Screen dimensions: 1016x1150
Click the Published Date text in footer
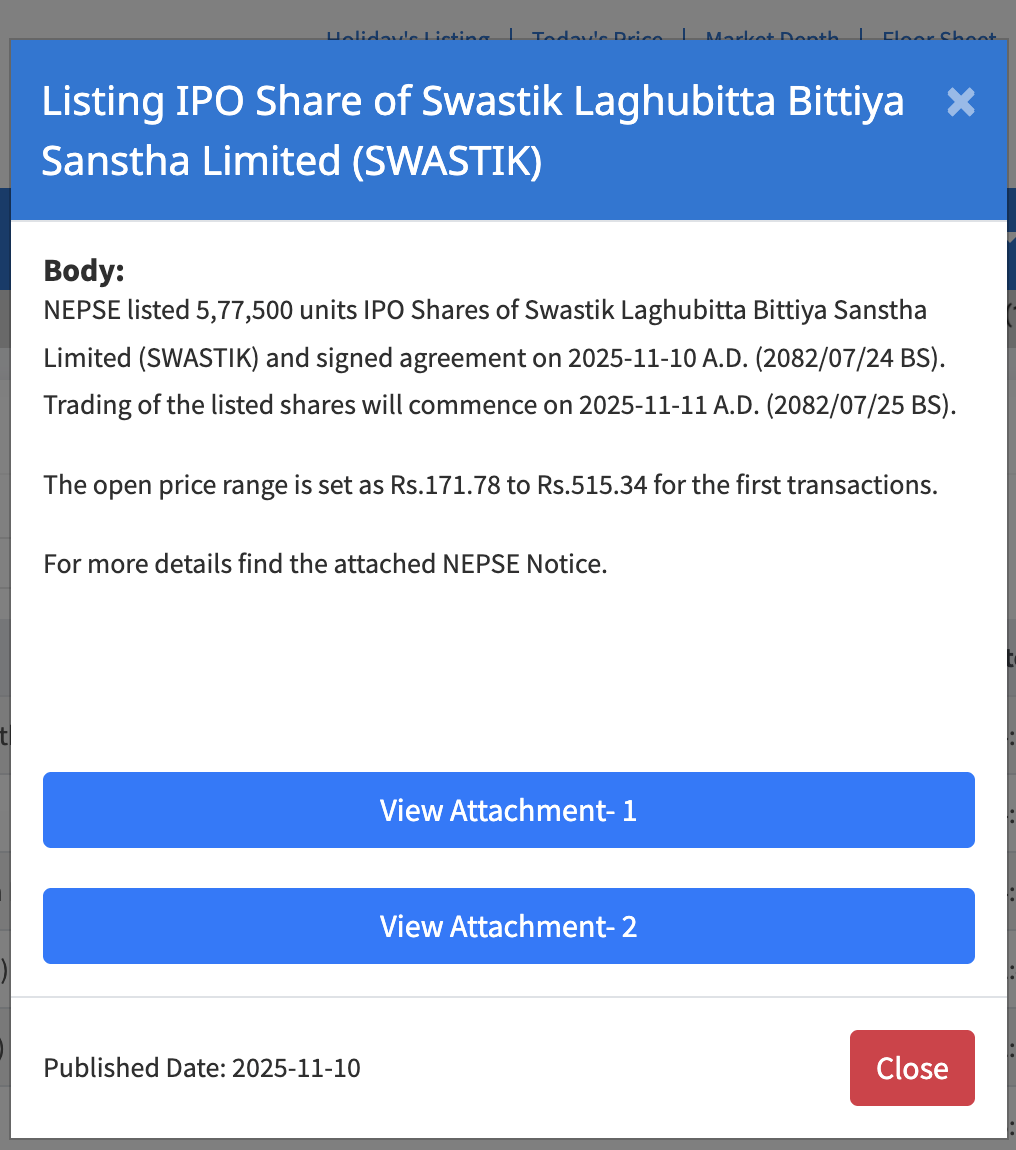point(202,1068)
